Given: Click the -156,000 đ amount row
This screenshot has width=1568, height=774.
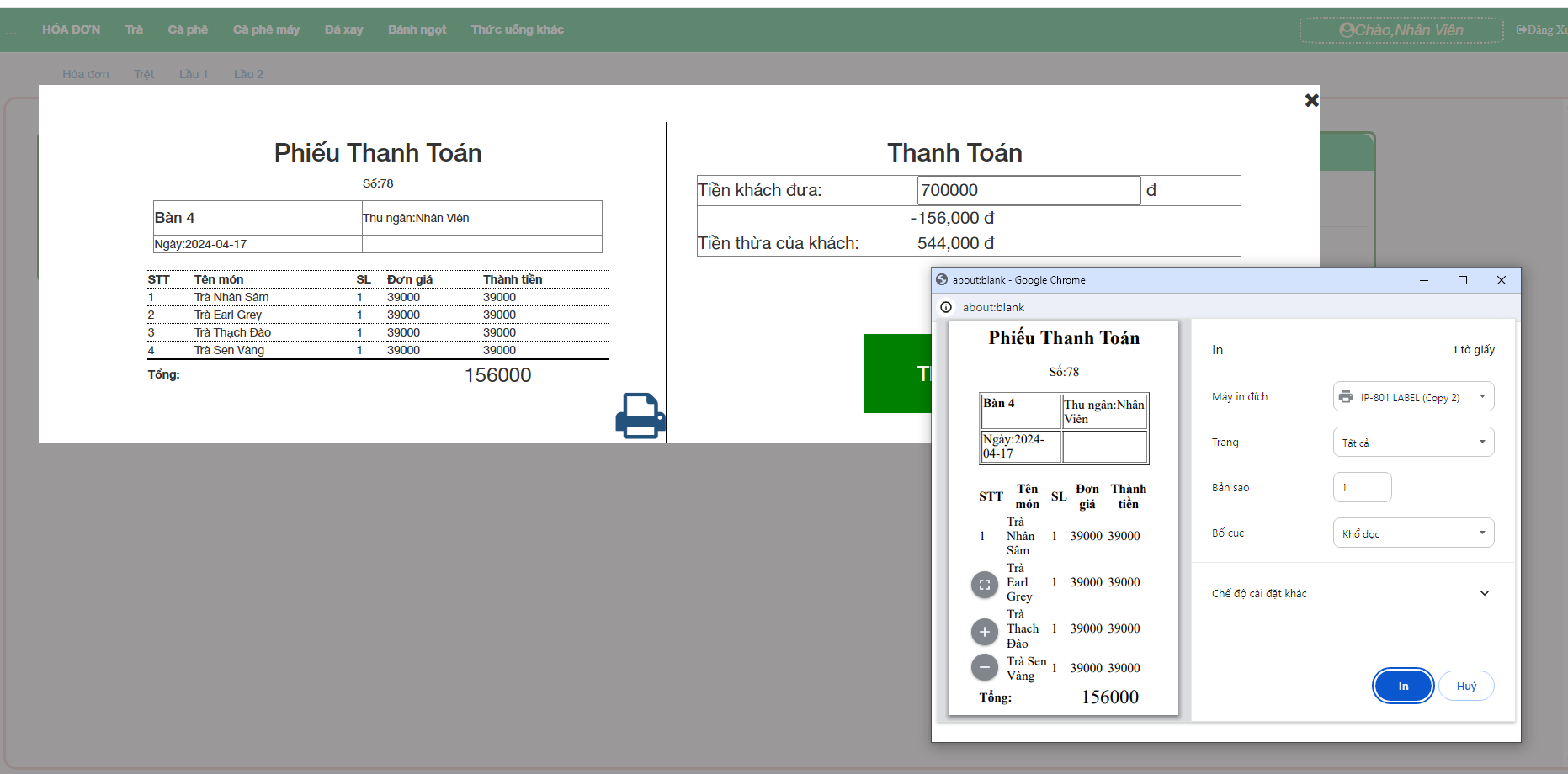Looking at the screenshot, I should pos(969,218).
